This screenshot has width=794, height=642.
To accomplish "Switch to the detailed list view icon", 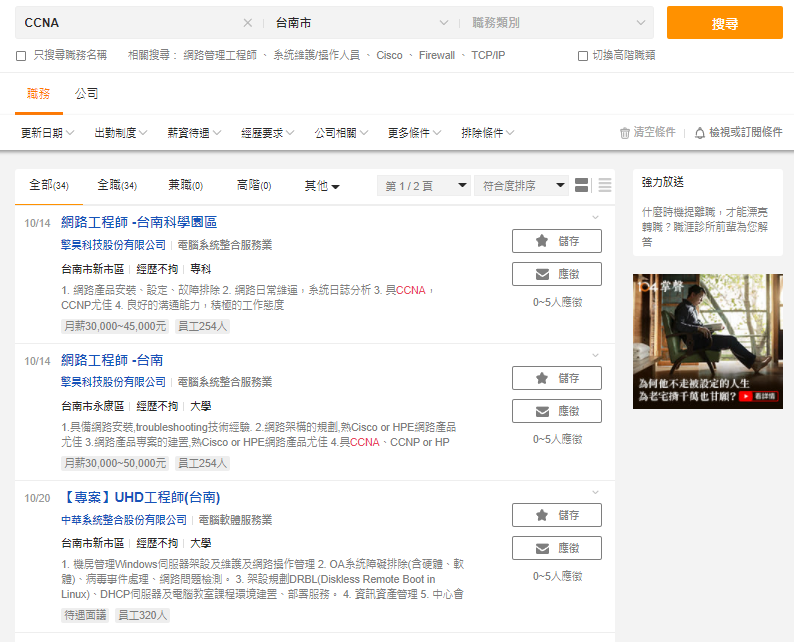I will (x=582, y=185).
